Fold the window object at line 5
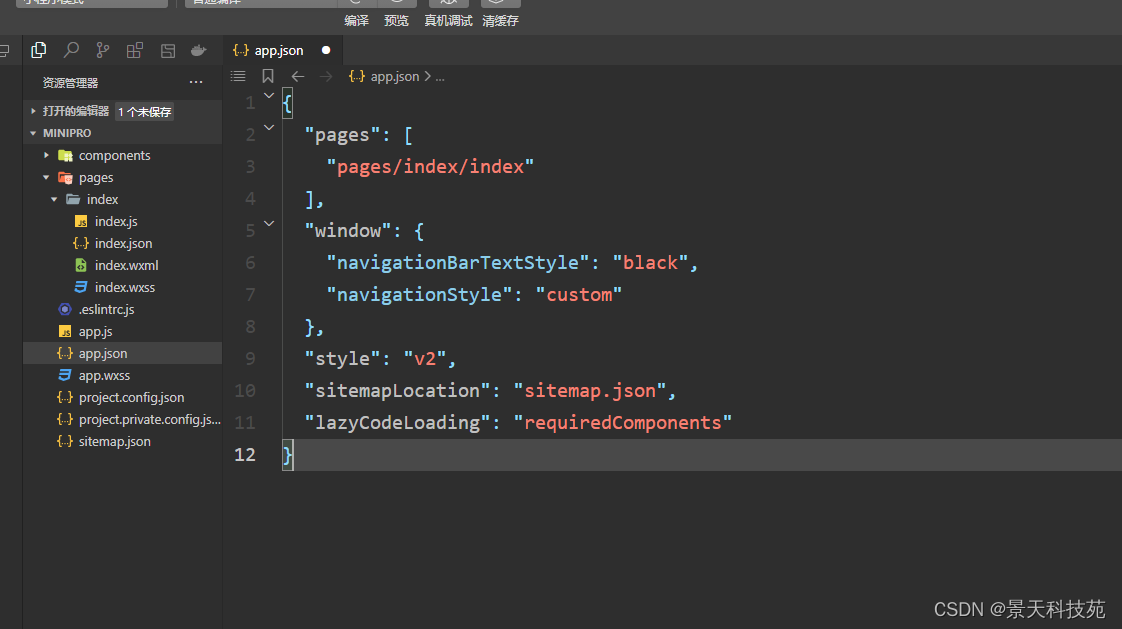The image size is (1122, 629). tap(269, 223)
